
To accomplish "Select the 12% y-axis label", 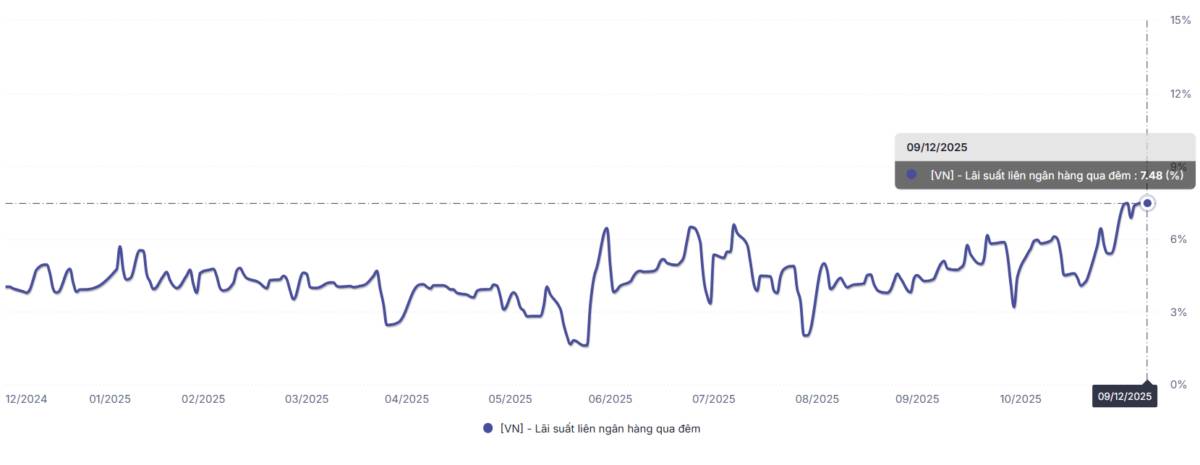I will (1180, 94).
